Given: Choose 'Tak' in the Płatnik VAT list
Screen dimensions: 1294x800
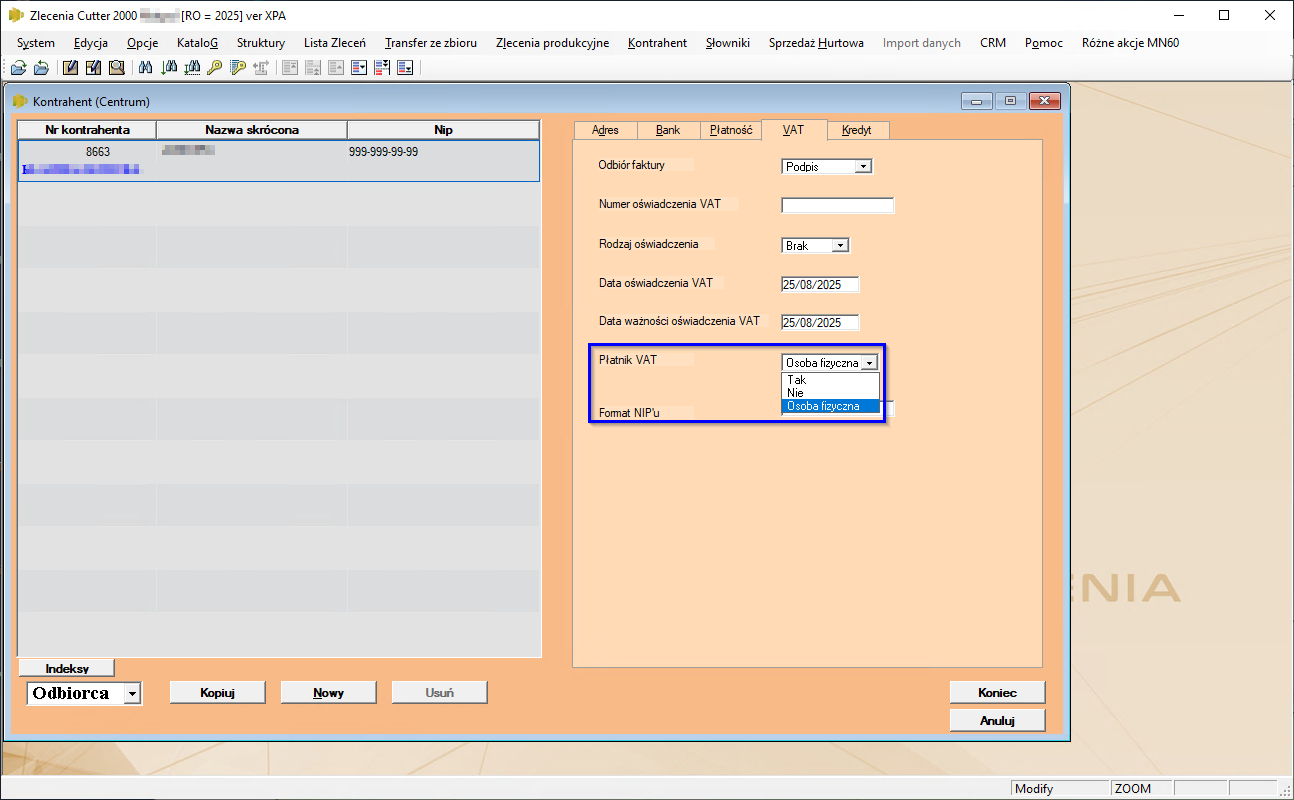Looking at the screenshot, I should pos(830,380).
